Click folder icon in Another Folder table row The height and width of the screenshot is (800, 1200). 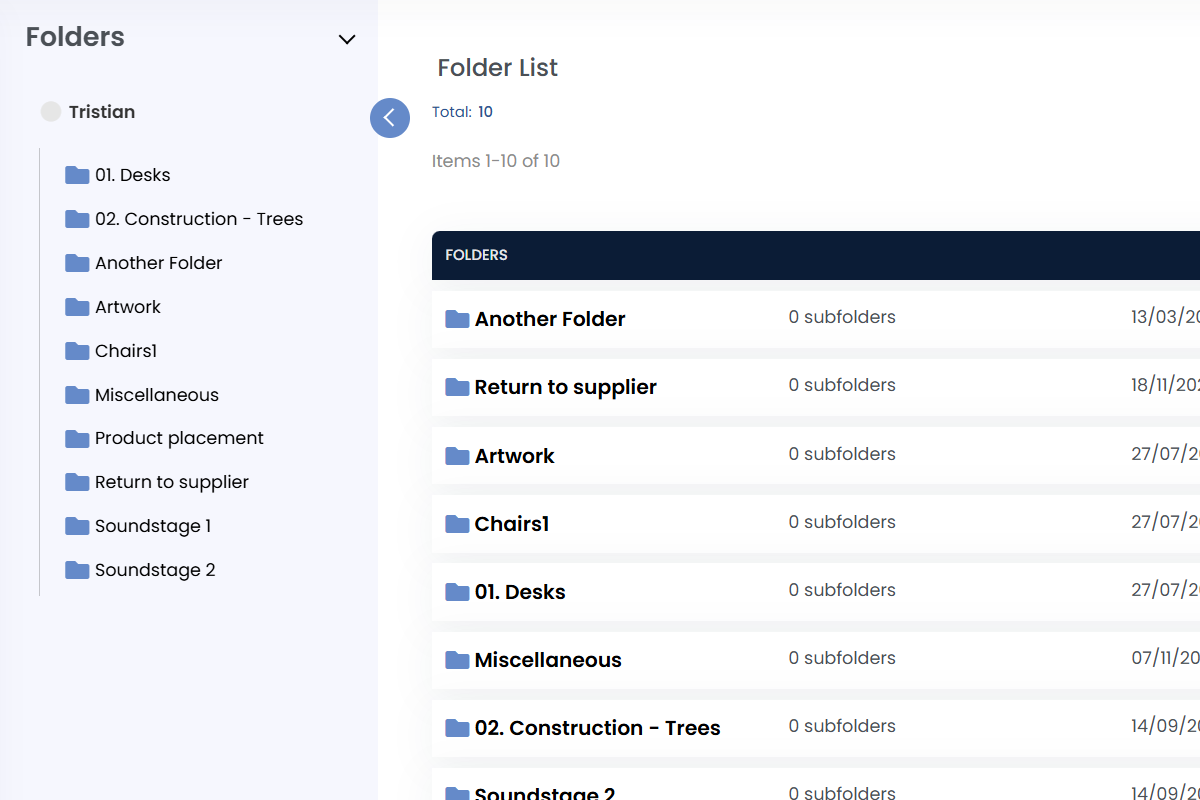click(x=457, y=319)
